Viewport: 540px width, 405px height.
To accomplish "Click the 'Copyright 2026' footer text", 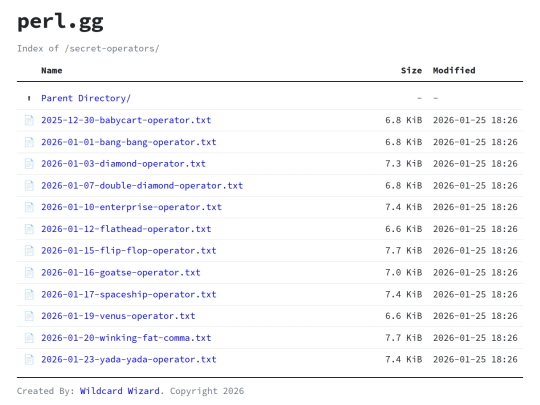I will (x=207, y=391).
